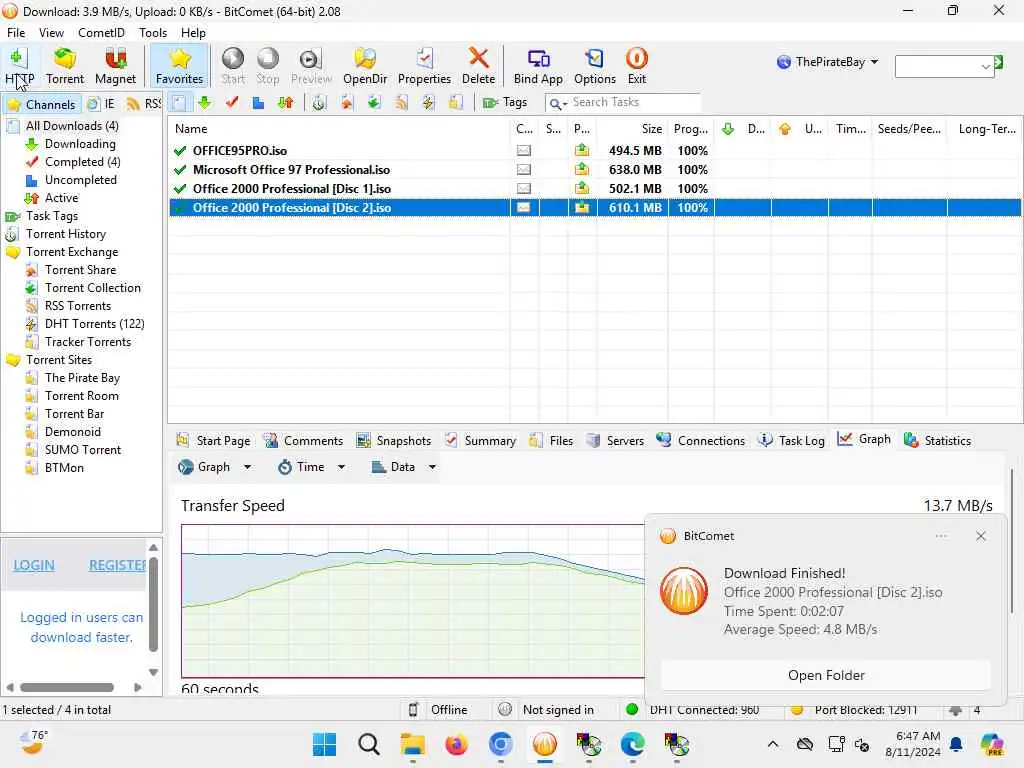Click the Active up-down arrows filter icon
This screenshot has width=1024, height=768.
285,103
